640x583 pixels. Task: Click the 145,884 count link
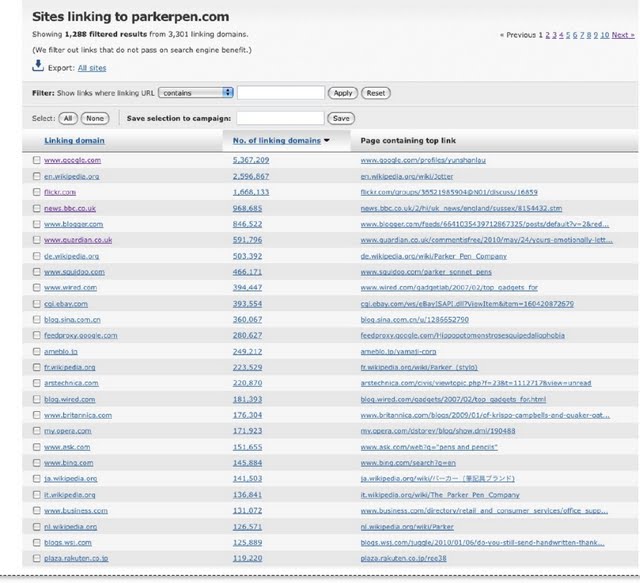247,463
